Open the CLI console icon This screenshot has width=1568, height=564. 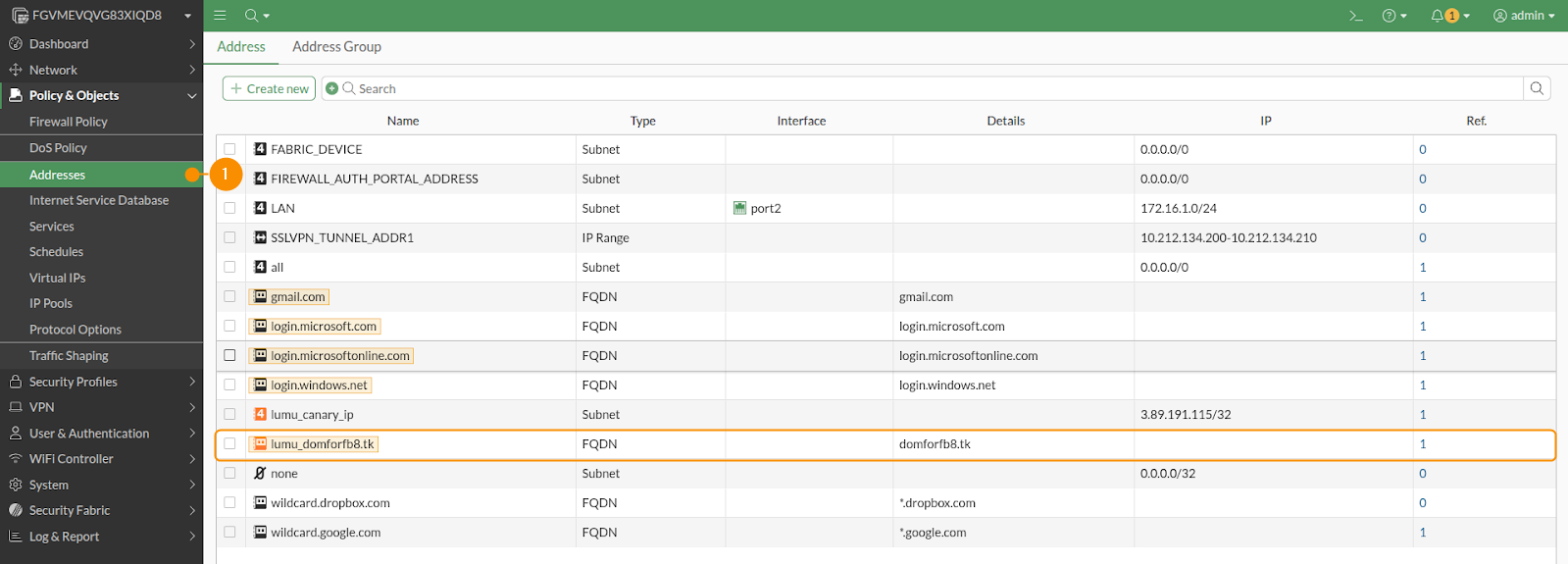(x=1356, y=16)
